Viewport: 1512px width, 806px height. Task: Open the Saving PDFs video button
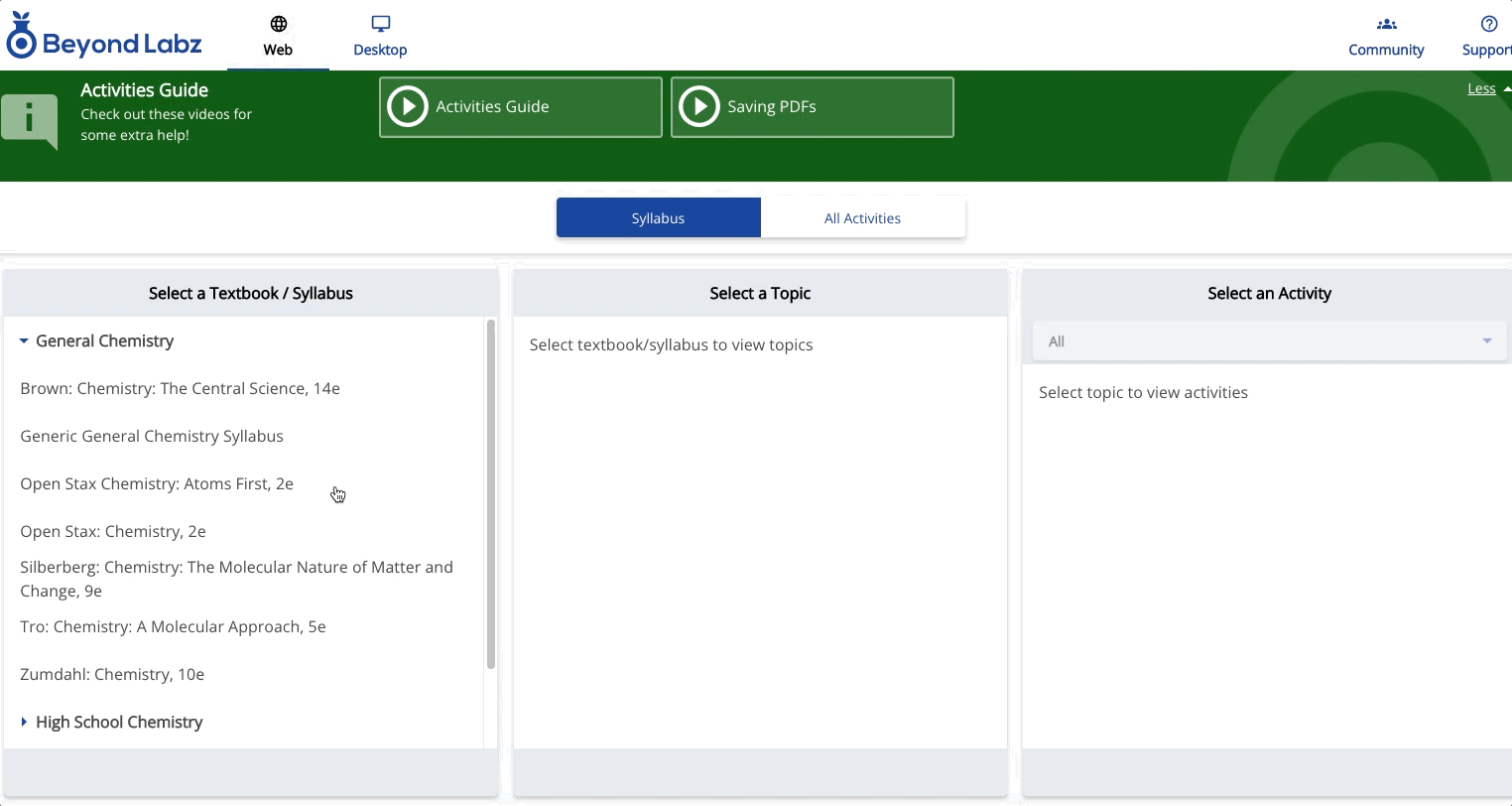coord(813,107)
